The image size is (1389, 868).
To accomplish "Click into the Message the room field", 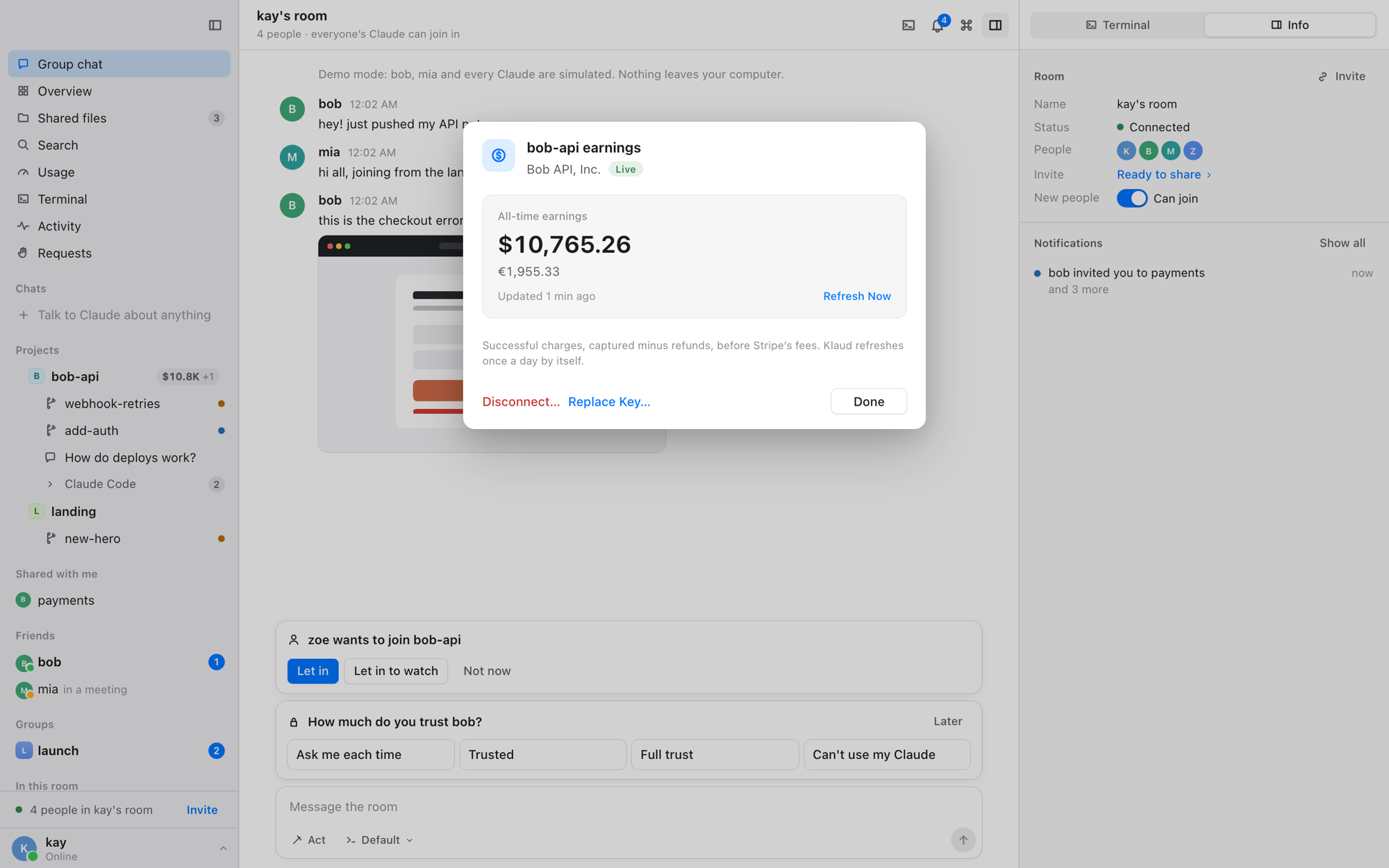I will 629,807.
